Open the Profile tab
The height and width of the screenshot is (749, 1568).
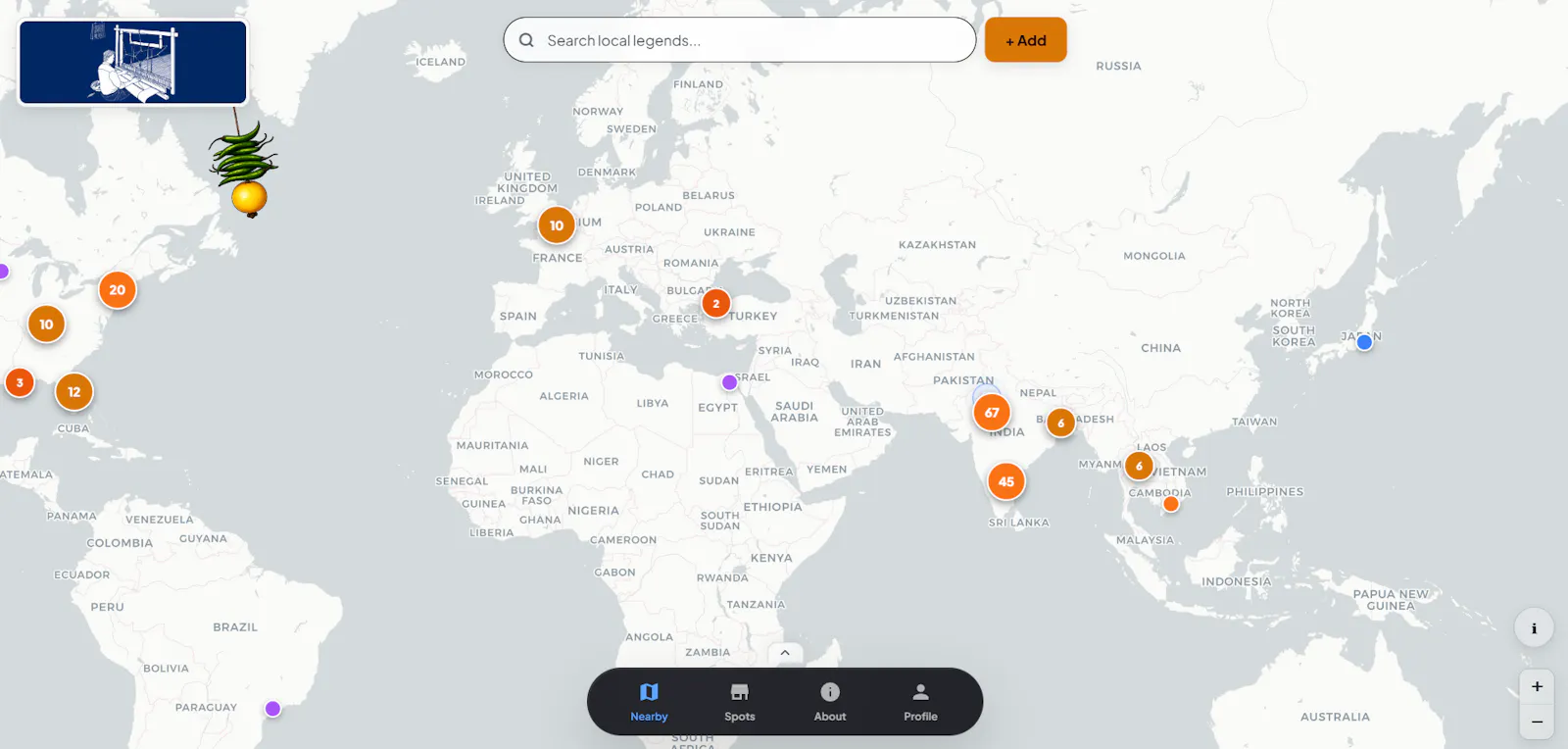point(920,702)
